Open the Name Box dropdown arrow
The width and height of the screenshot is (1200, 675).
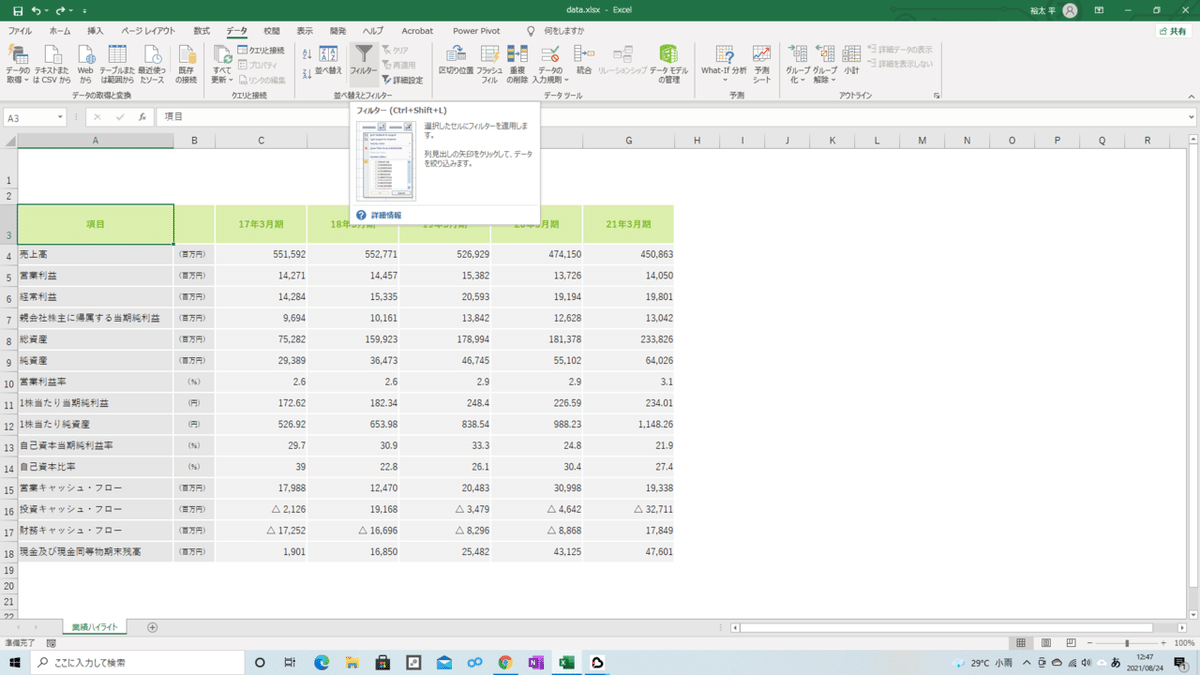click(61, 117)
